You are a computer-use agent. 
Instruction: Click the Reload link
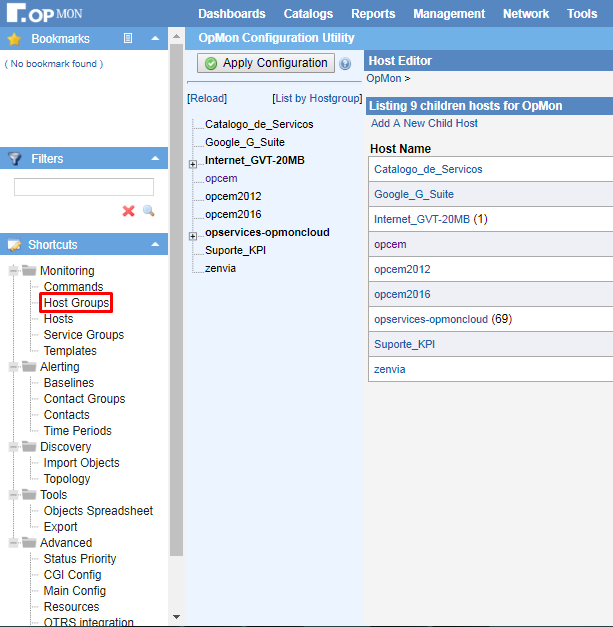click(x=207, y=98)
